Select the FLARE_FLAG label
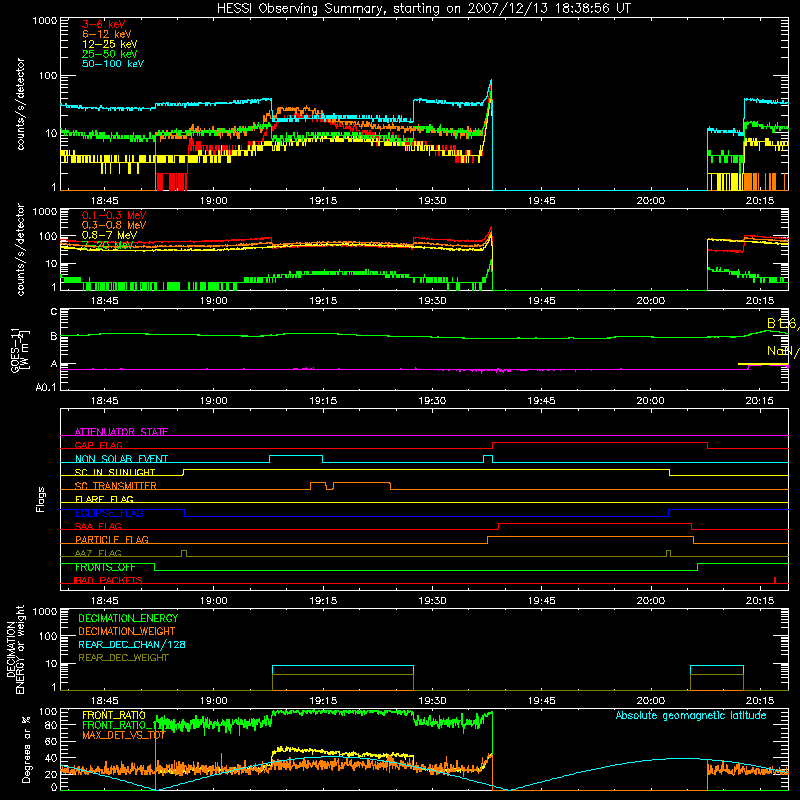 click(104, 499)
